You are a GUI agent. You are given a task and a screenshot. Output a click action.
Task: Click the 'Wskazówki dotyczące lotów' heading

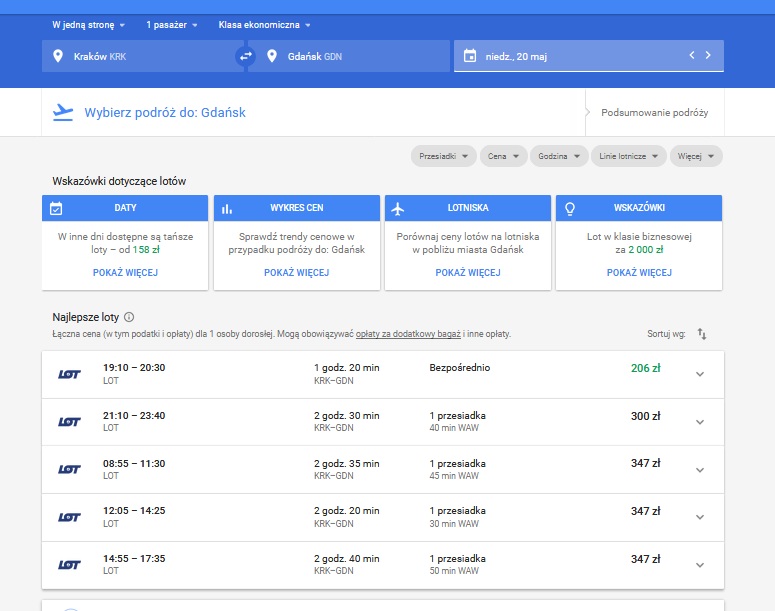pos(119,181)
